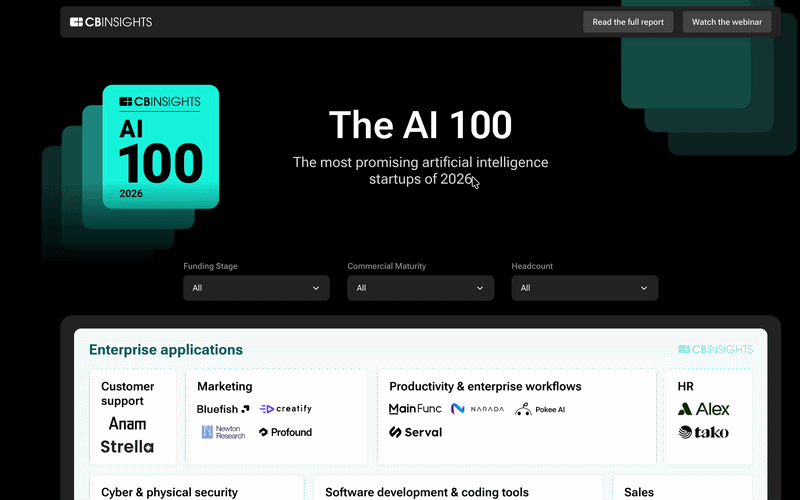Open the Funding Stage dropdown
This screenshot has height=500, width=800.
(x=256, y=288)
